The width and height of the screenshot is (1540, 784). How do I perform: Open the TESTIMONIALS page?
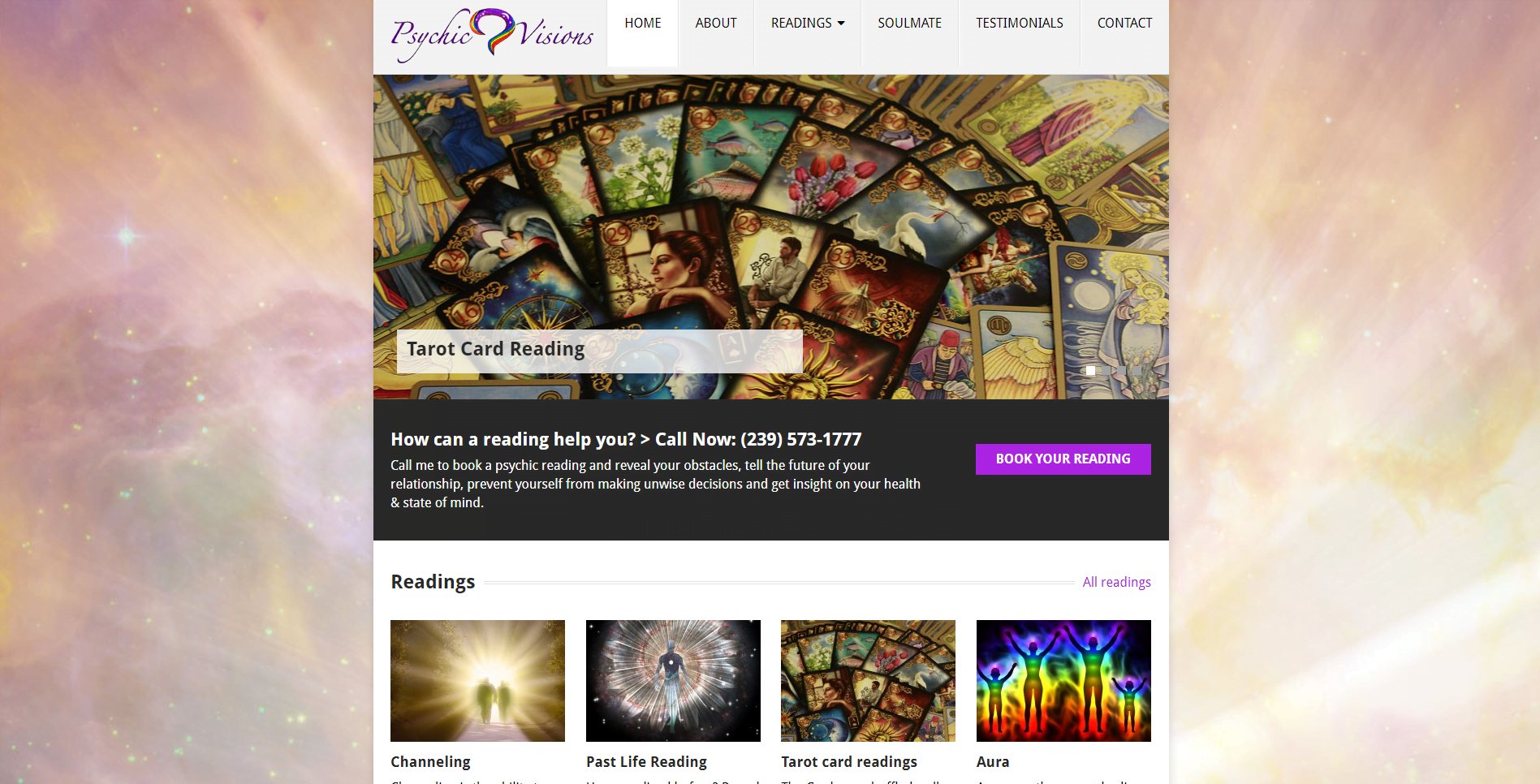[1020, 33]
